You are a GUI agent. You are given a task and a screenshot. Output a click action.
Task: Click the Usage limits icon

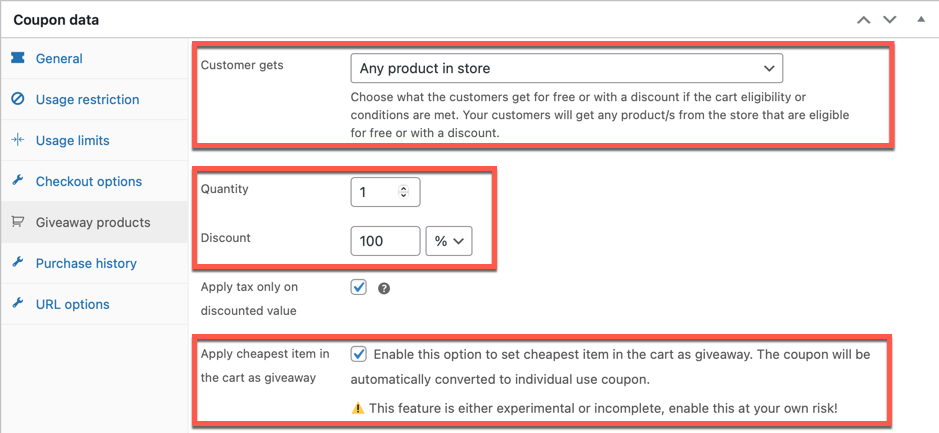pos(18,140)
